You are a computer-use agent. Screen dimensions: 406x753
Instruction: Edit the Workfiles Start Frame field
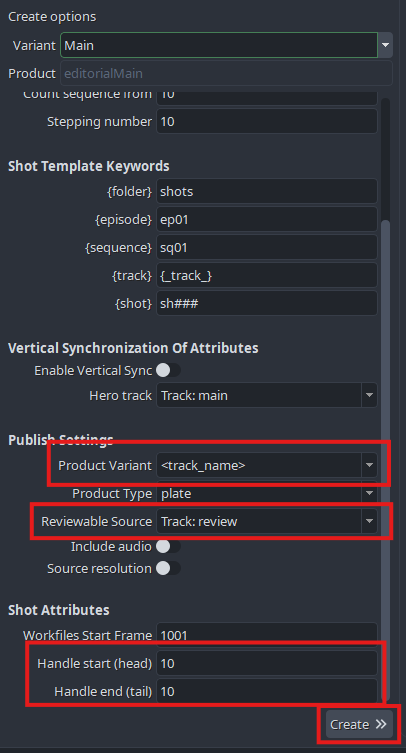pos(267,635)
